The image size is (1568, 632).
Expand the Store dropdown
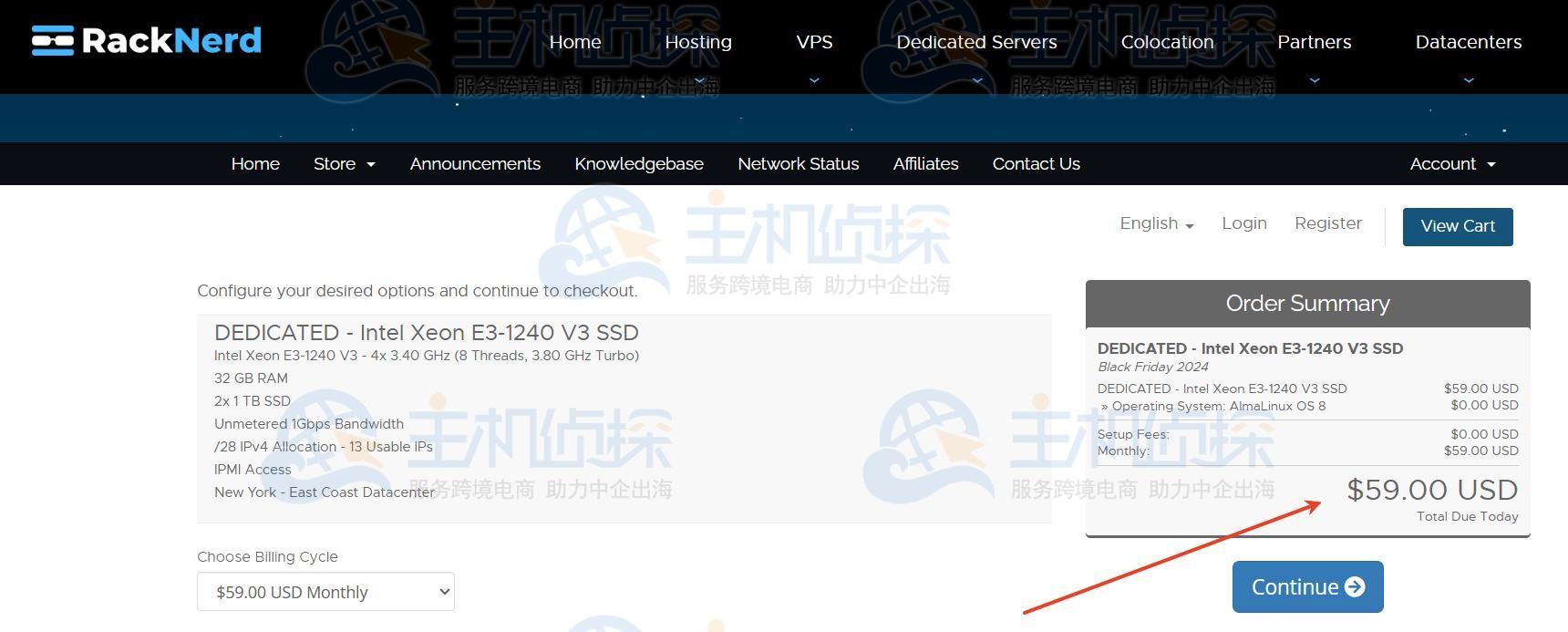click(x=344, y=164)
